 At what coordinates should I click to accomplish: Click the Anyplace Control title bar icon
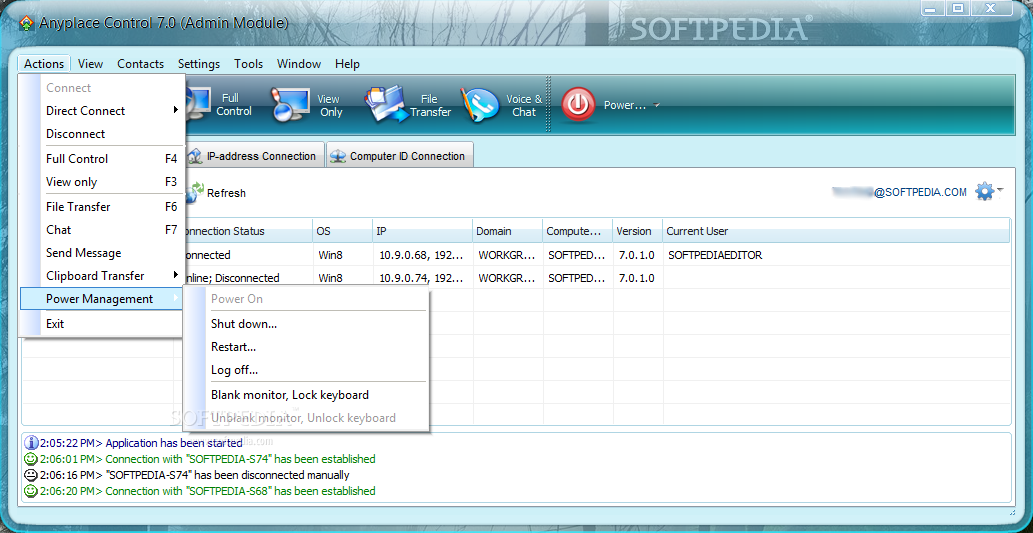(x=26, y=24)
